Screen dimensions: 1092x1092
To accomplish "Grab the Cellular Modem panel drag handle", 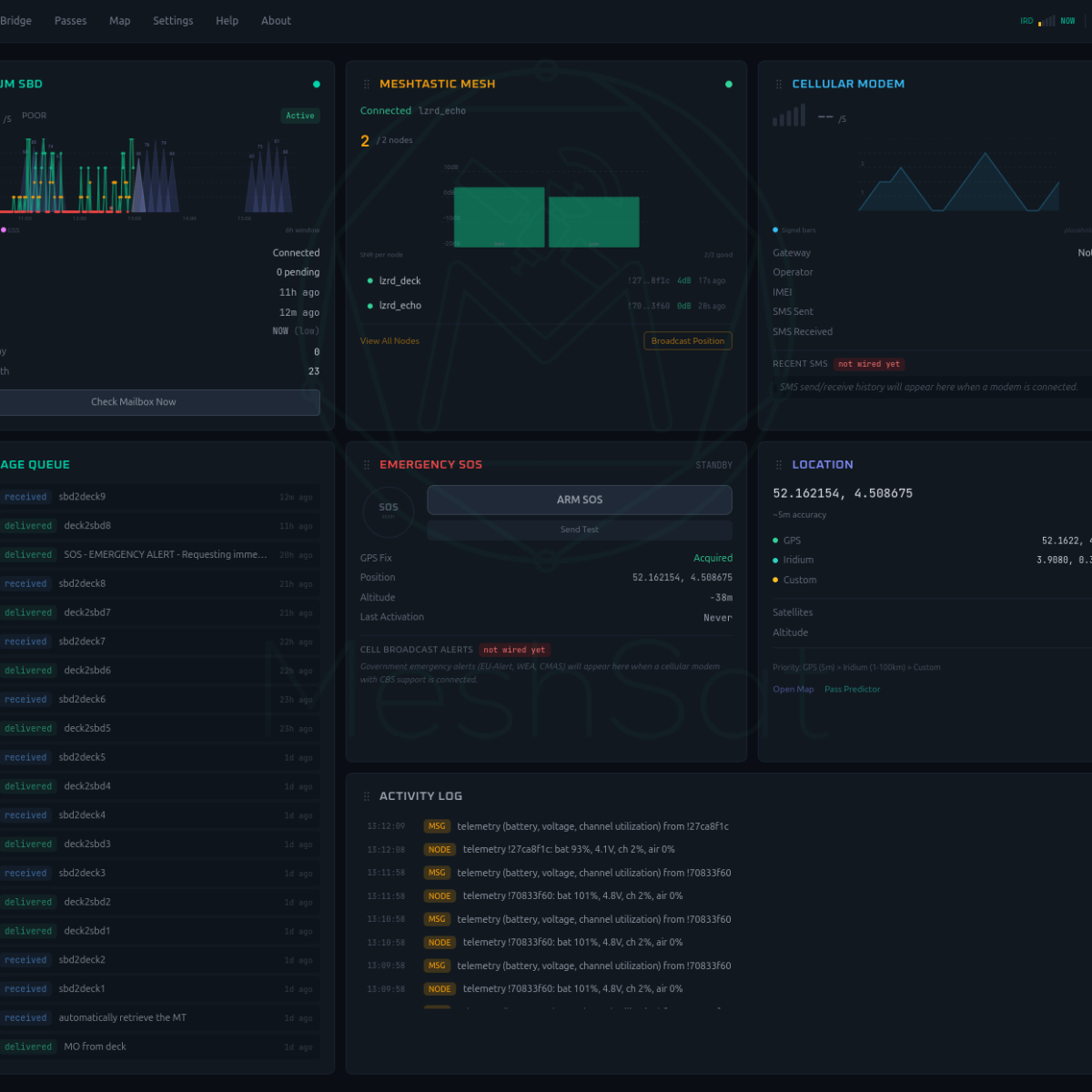I will click(779, 85).
